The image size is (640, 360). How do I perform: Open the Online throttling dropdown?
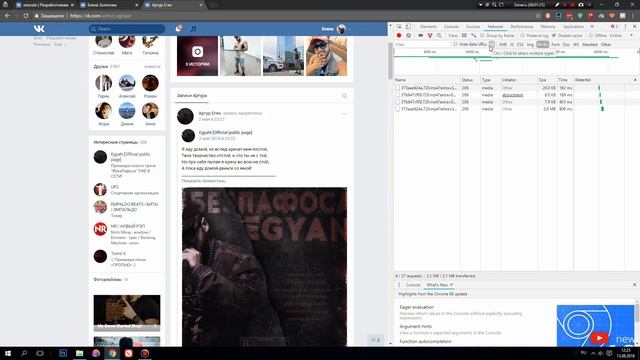(x=616, y=36)
